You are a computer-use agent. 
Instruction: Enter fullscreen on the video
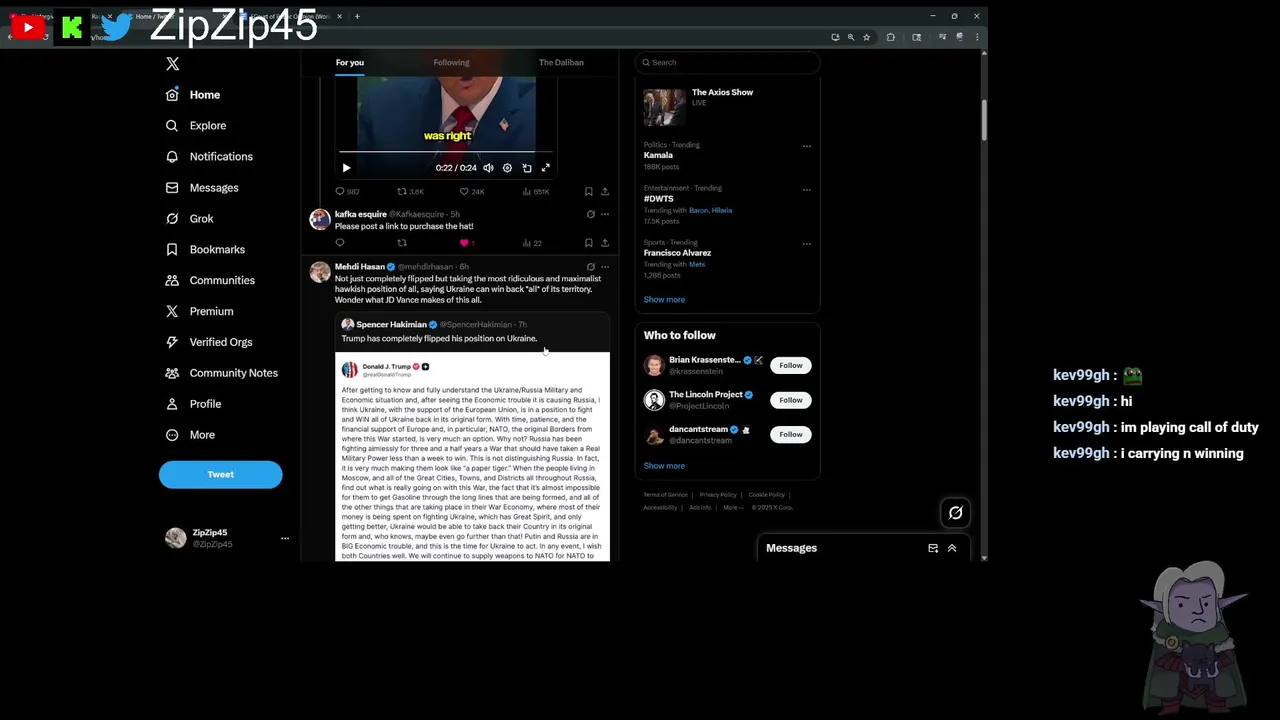(546, 168)
